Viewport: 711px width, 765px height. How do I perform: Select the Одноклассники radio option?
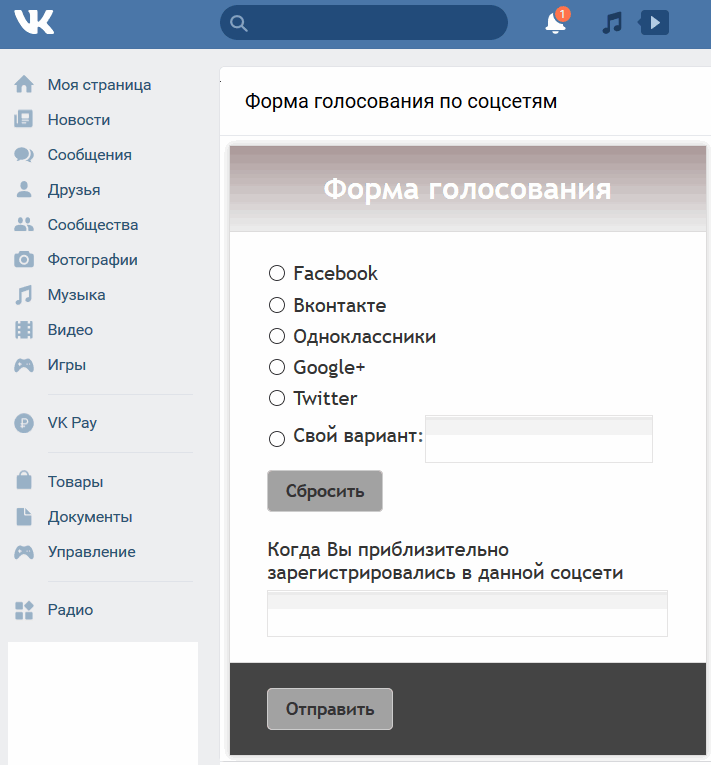[277, 336]
